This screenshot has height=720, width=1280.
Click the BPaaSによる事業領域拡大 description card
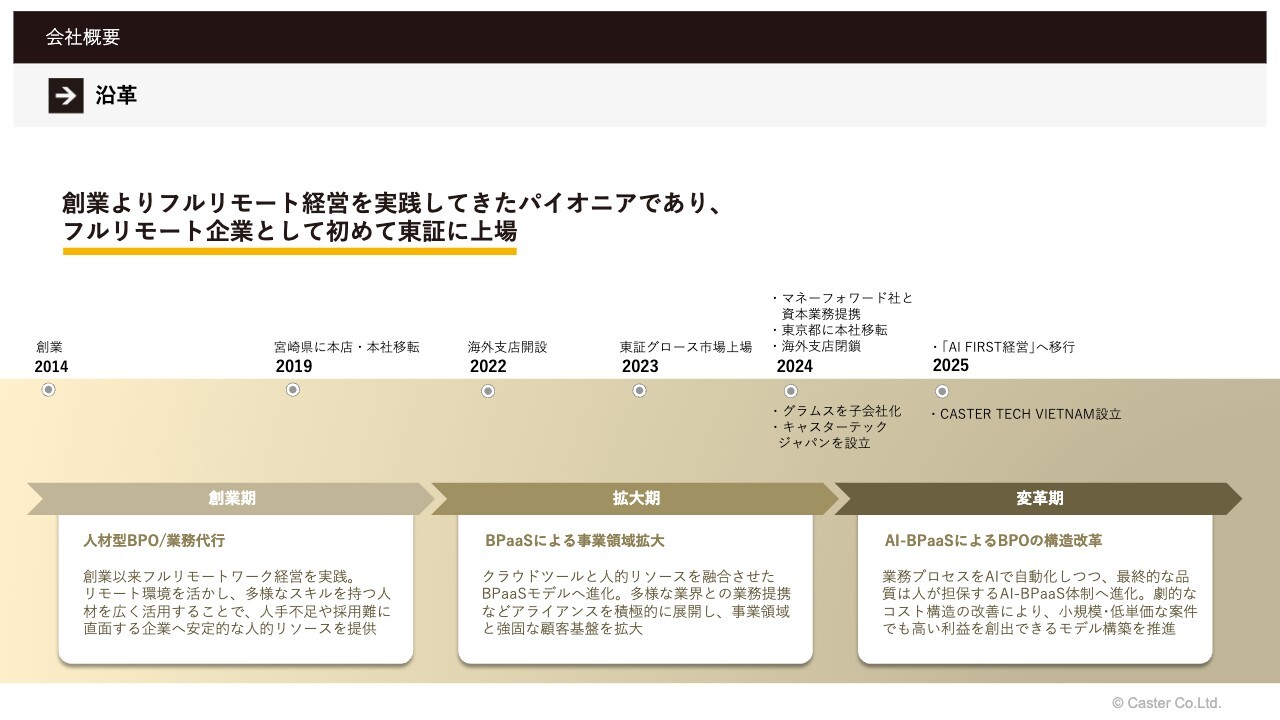tap(635, 590)
